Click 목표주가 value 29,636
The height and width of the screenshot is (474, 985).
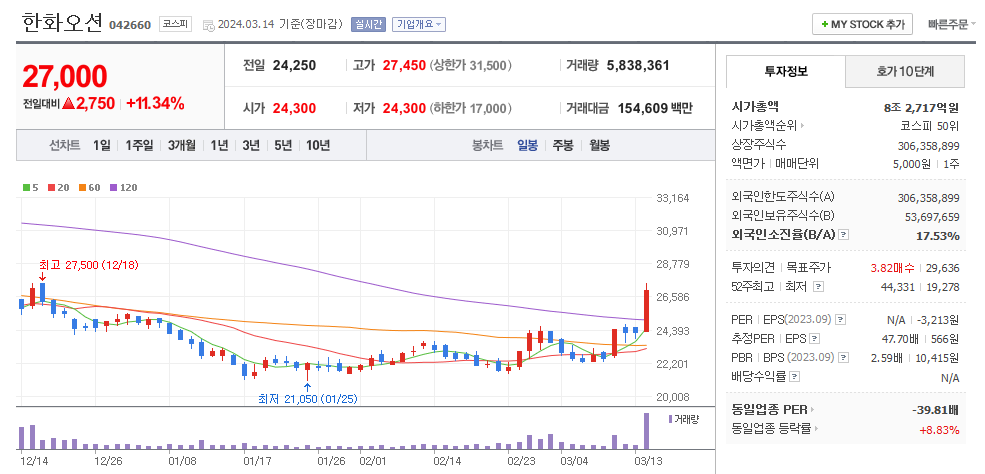942,268
